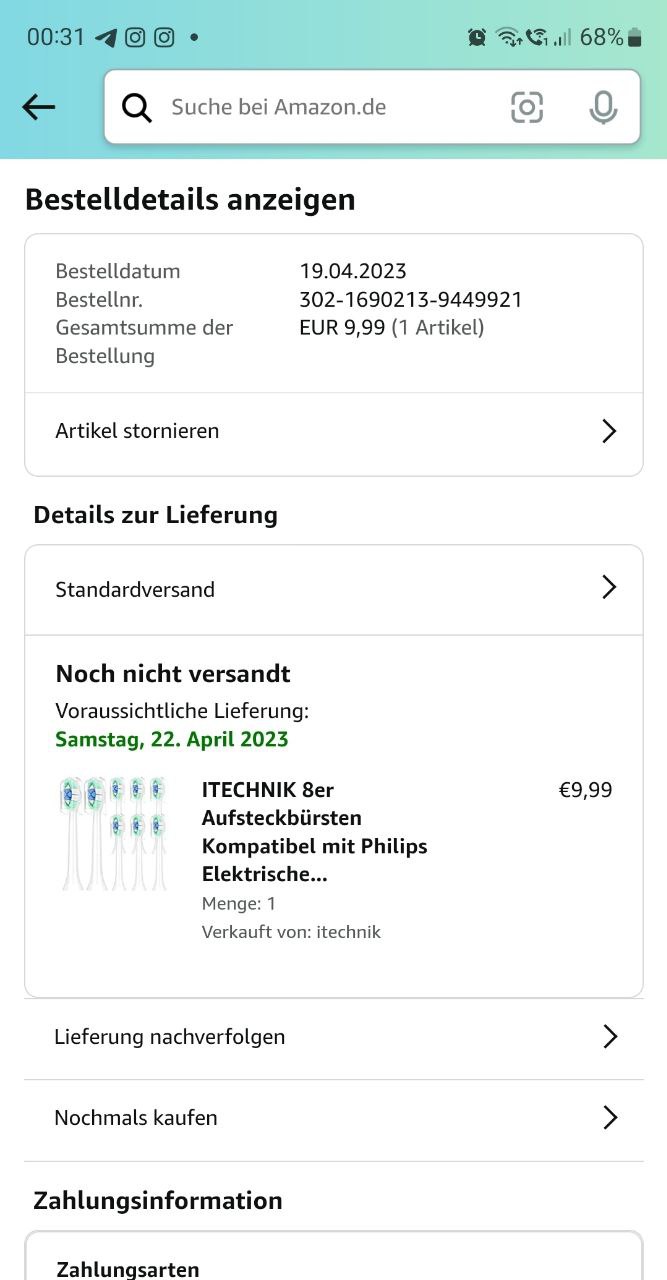Tap the microphone voice search icon
This screenshot has width=667, height=1280.
[603, 107]
